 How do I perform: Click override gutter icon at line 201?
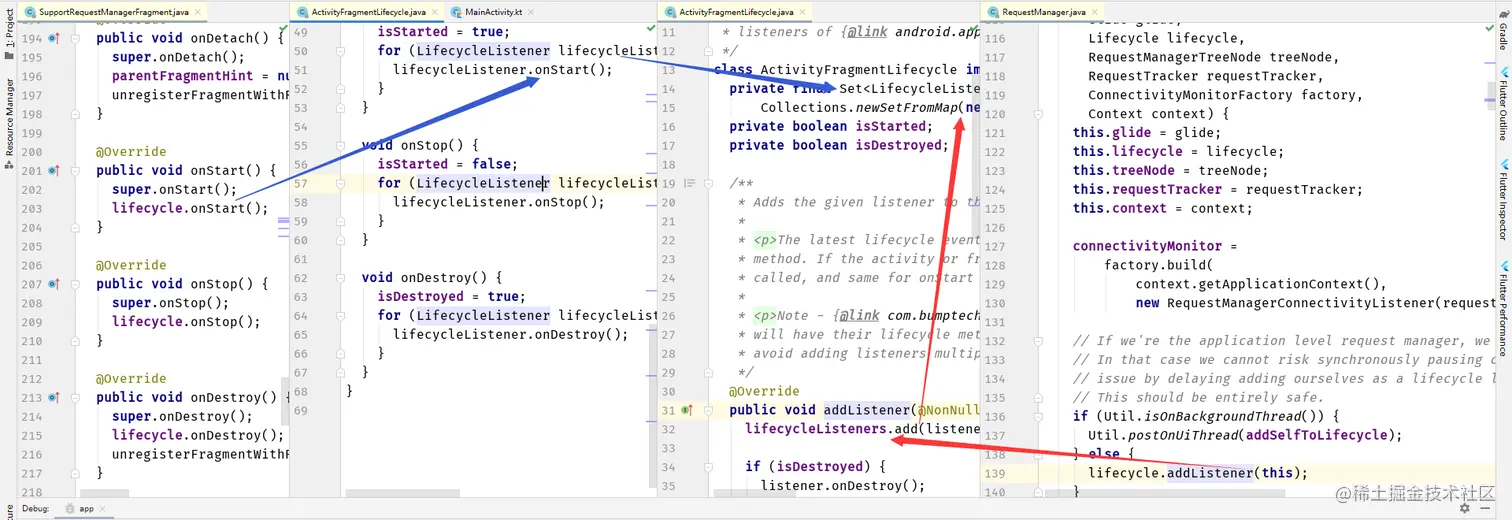click(55, 171)
